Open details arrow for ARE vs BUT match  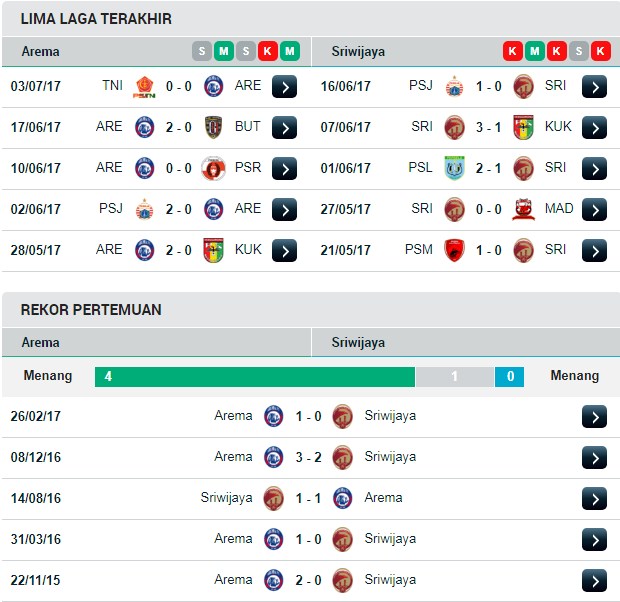[284, 127]
